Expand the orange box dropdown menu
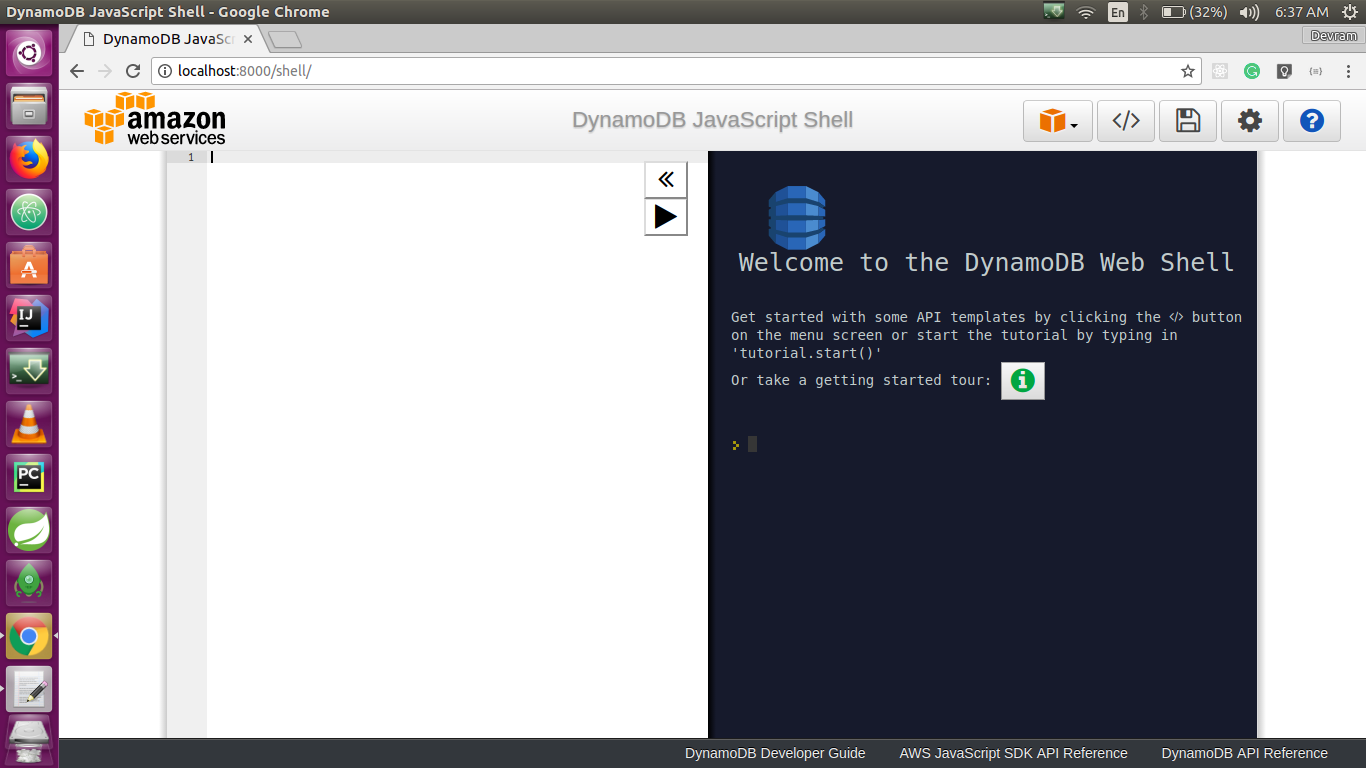Screen dimensions: 1366x768 pos(1057,121)
